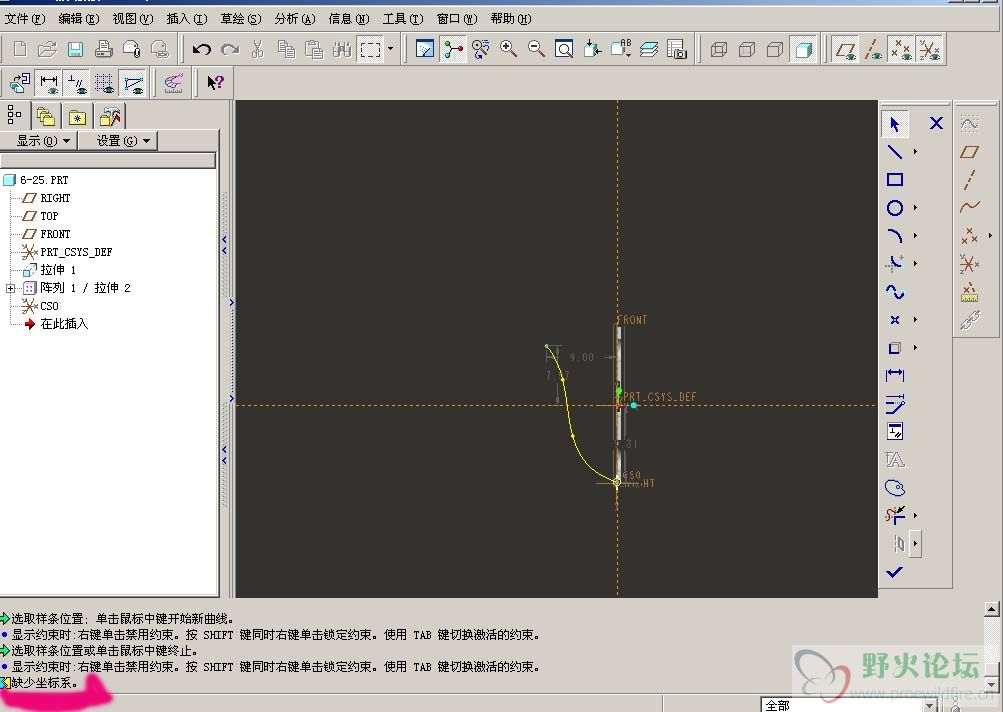
Task: Open the sketcher Palette tool
Action: coord(895,488)
